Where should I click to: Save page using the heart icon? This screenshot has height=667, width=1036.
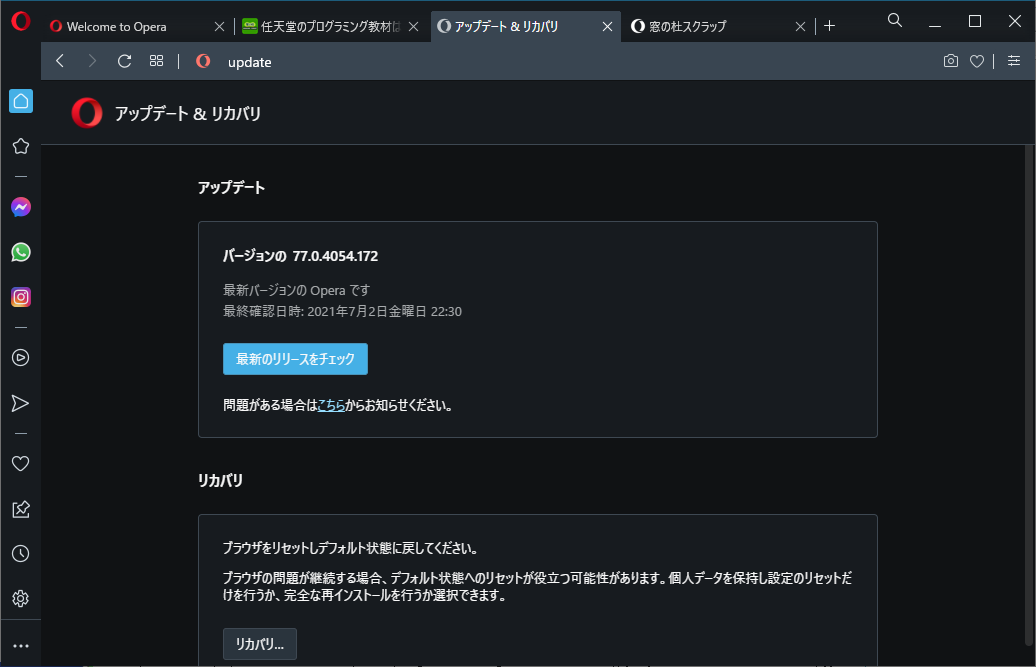pyautogui.click(x=977, y=61)
